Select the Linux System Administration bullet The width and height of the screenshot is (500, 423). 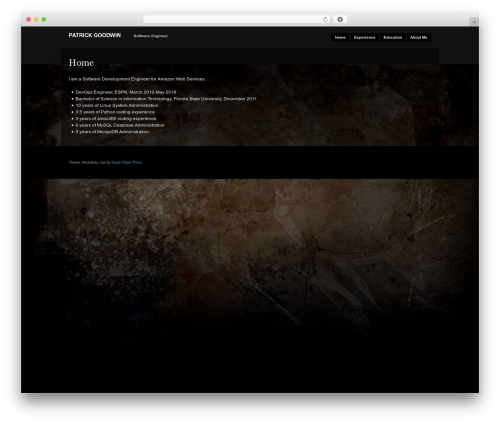point(117,105)
